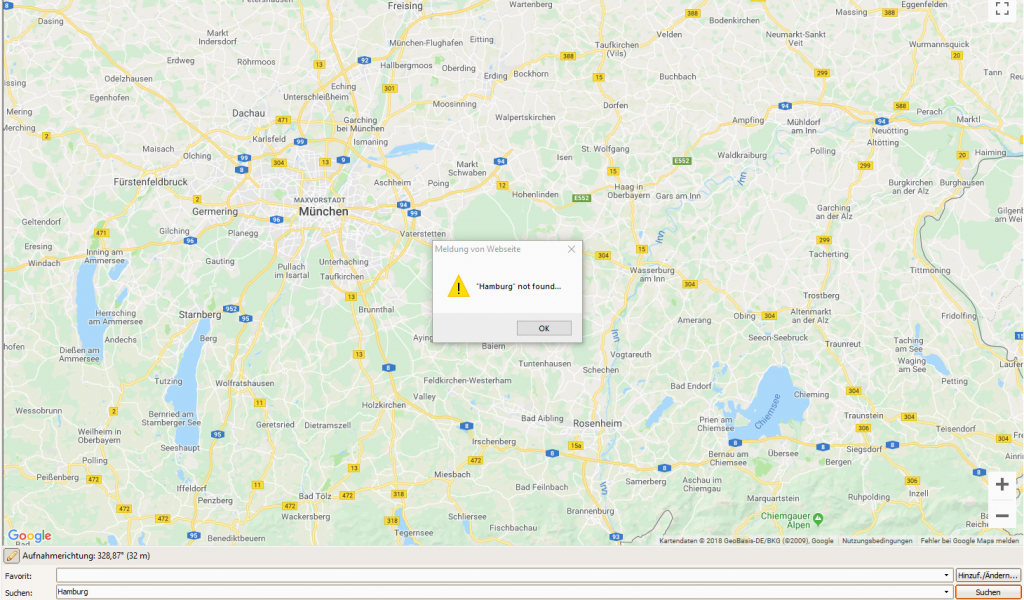Click the Starnberg map label
Image resolution: width=1024 pixels, height=600 pixels.
tap(200, 315)
